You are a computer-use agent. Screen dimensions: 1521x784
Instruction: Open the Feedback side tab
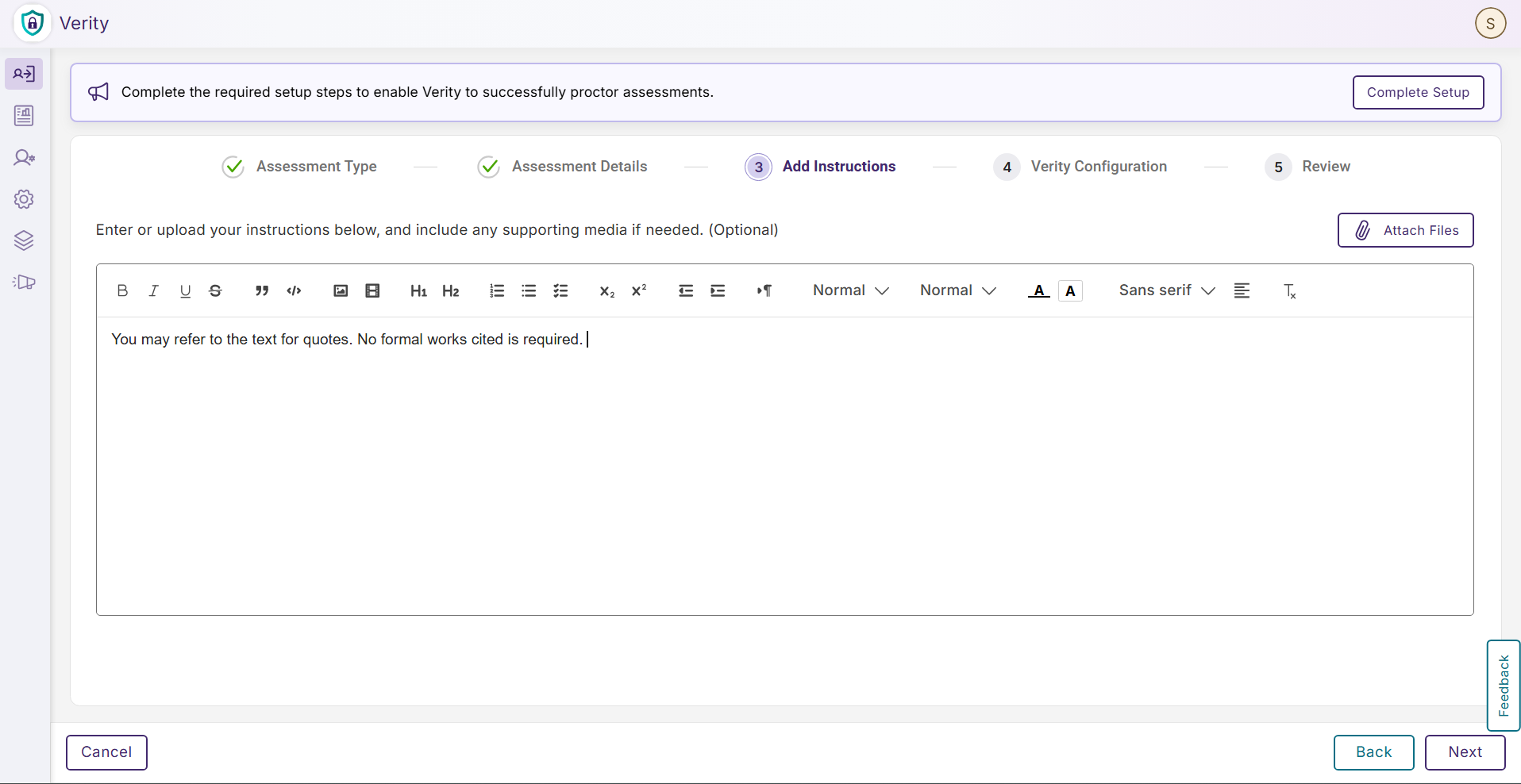pos(1503,686)
